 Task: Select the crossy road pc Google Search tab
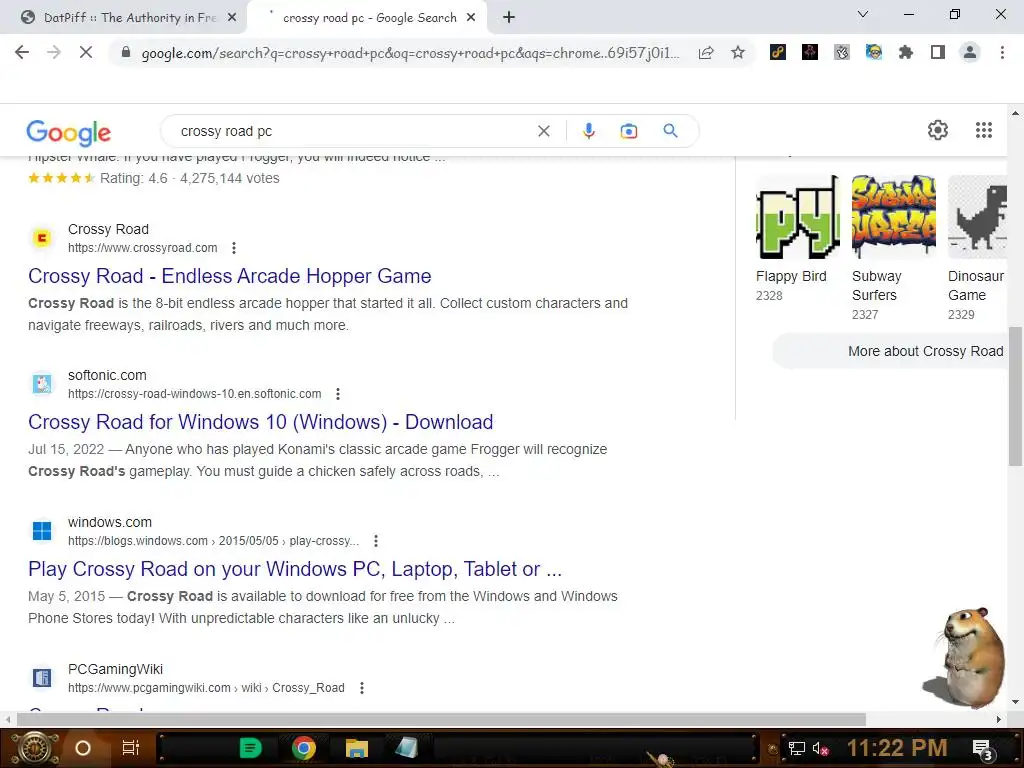coord(369,18)
